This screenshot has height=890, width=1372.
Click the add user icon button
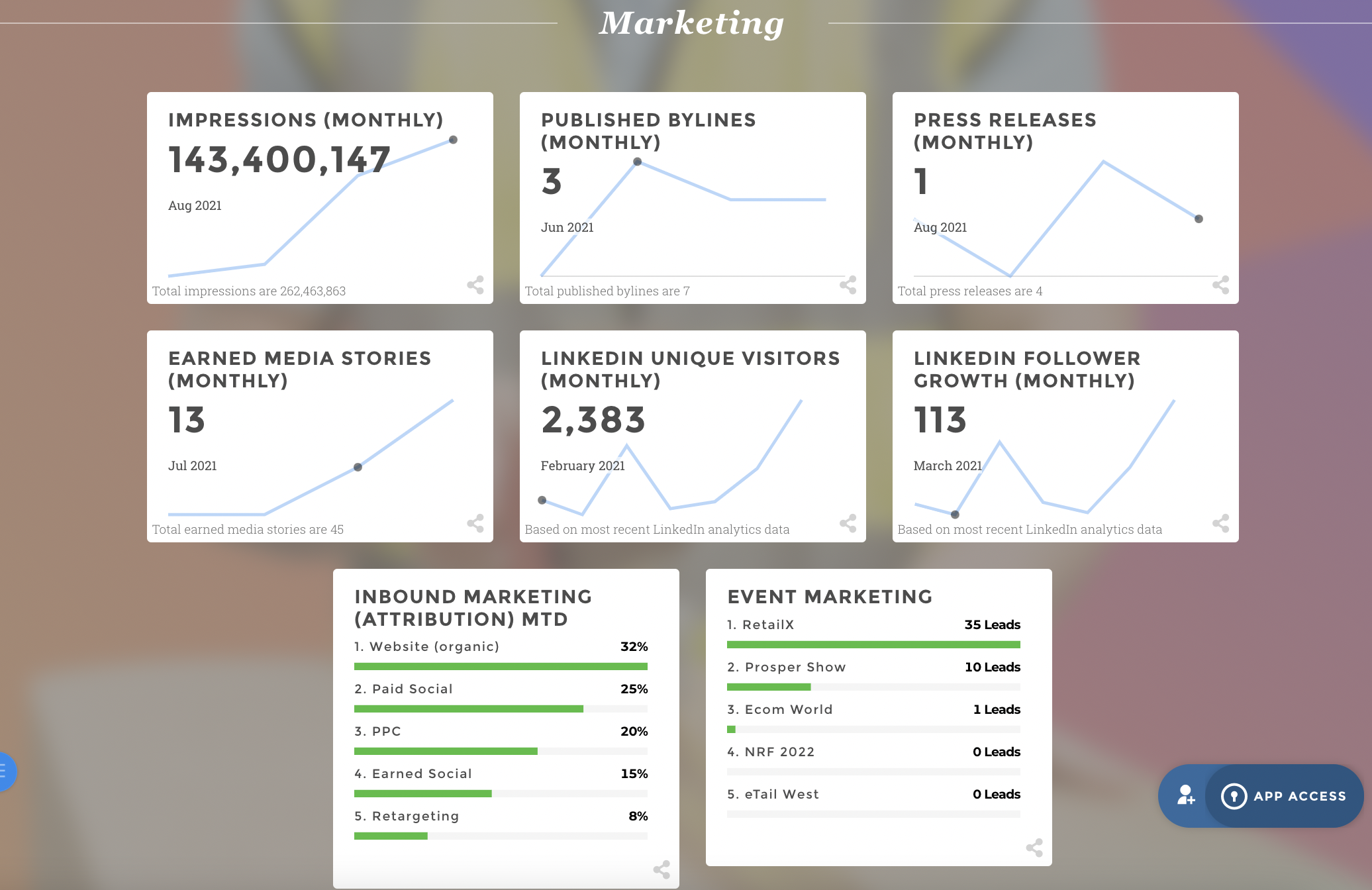[x=1185, y=795]
